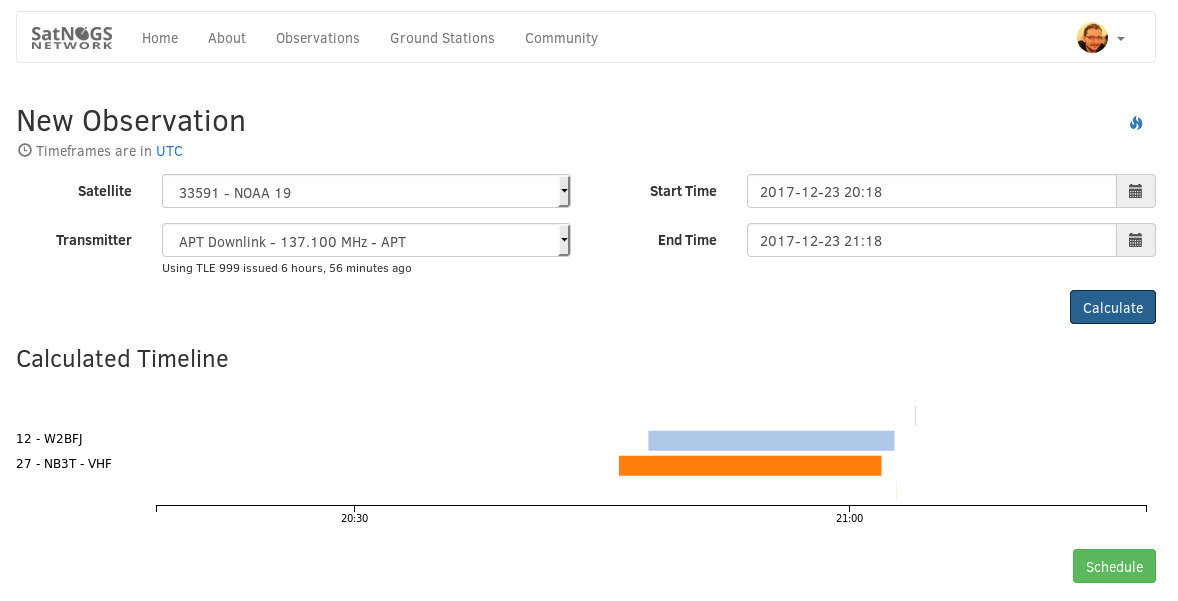Click the New Observation heading

coord(131,121)
